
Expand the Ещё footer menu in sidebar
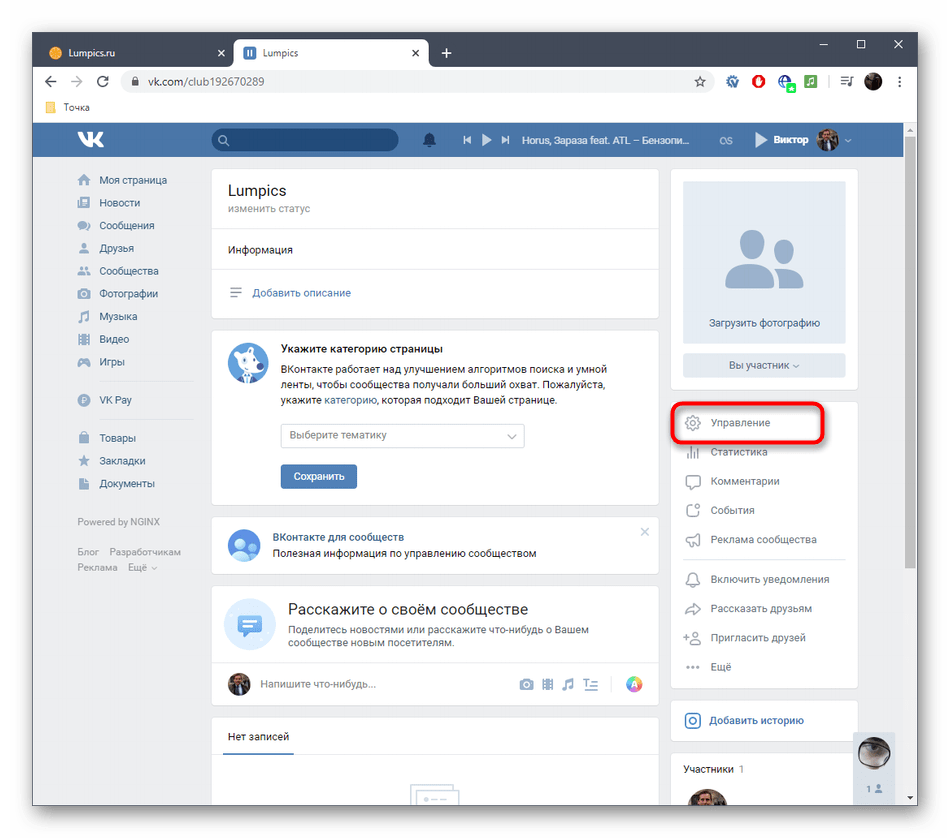pos(142,568)
